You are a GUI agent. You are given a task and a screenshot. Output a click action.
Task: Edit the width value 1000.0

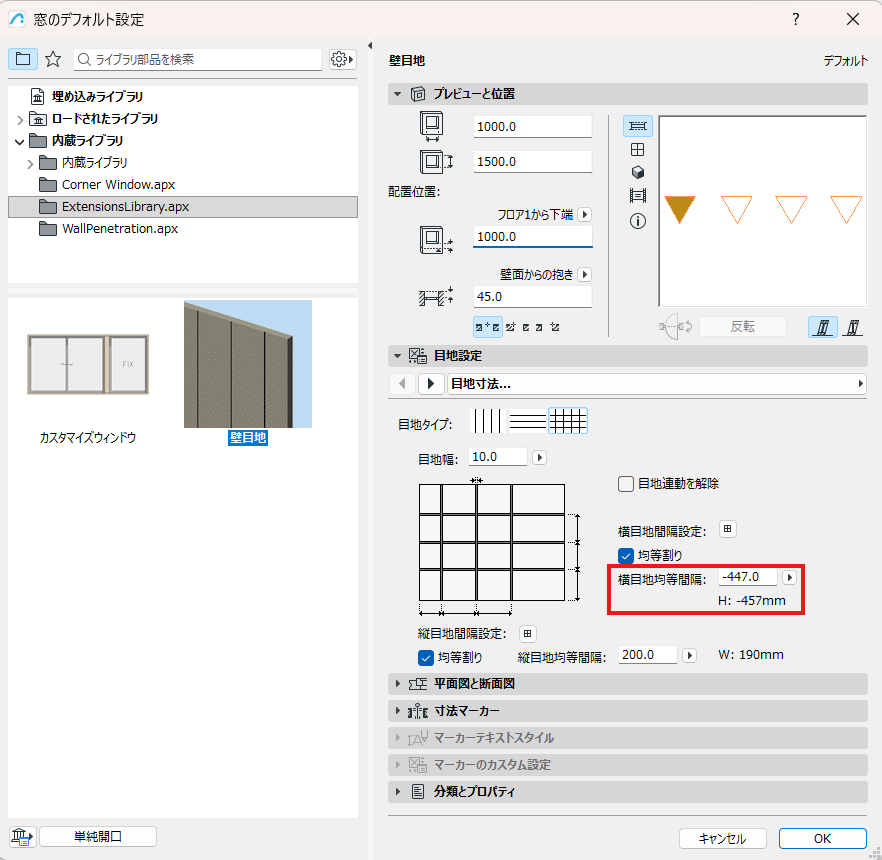[x=533, y=127]
